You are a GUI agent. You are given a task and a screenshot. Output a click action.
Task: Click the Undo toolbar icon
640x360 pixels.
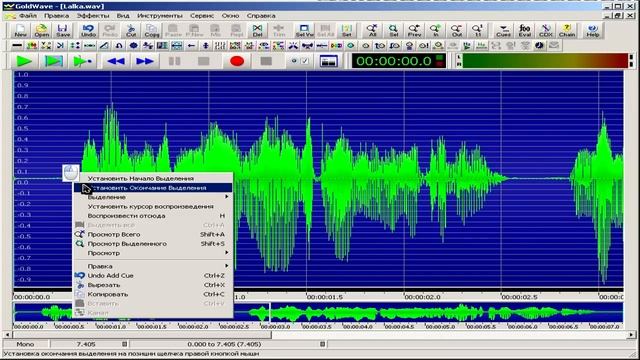tap(88, 31)
